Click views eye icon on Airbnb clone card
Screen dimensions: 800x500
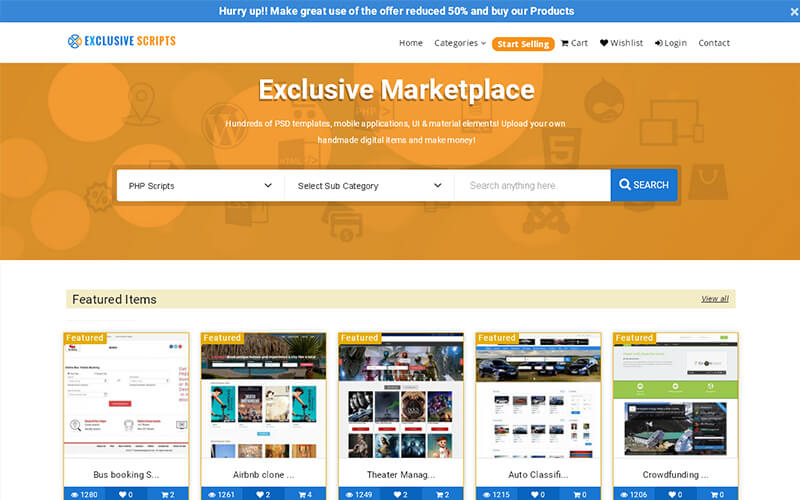(x=212, y=494)
